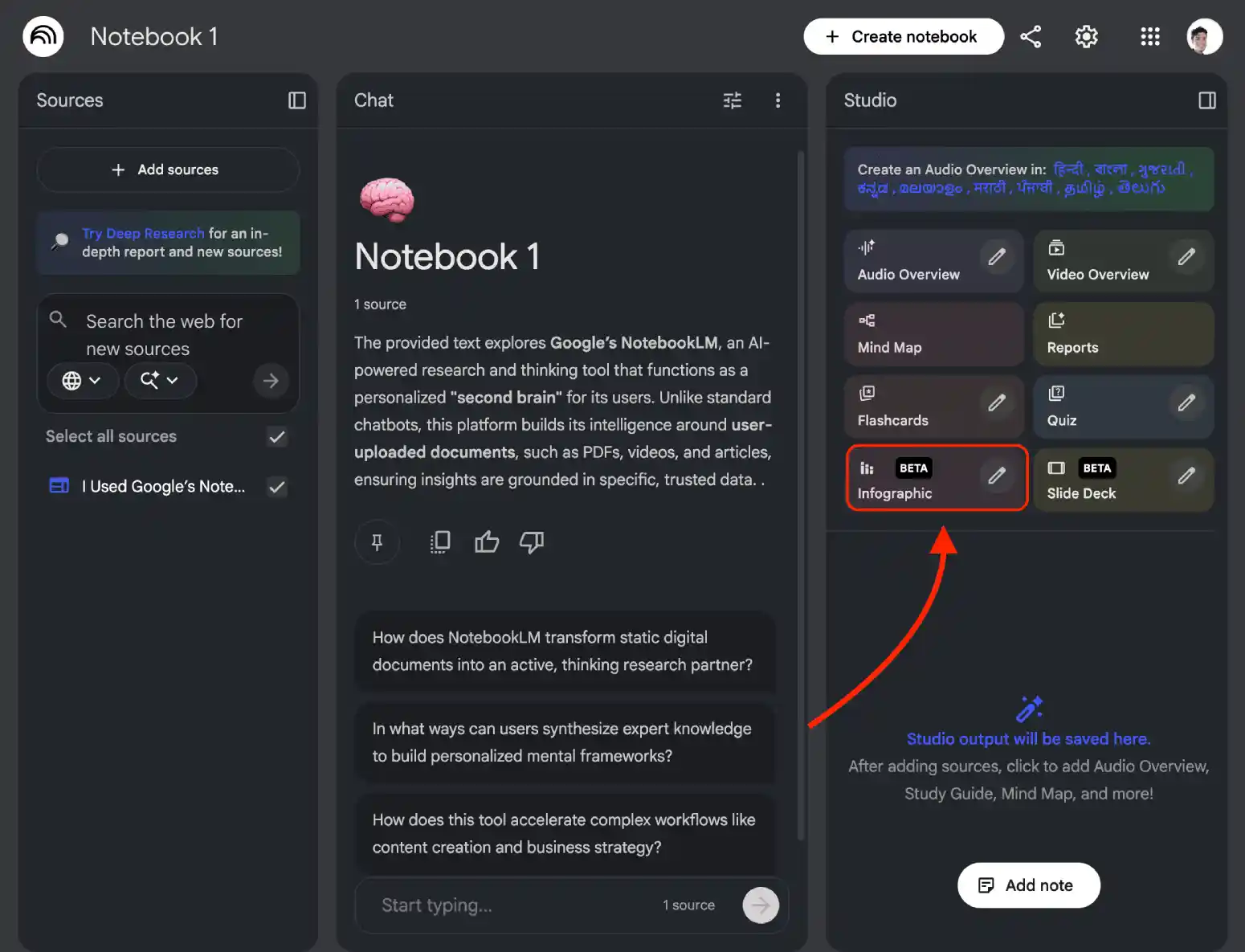Screen dimensions: 1245x952
Task: Click the thumbs up icon on summary
Action: (x=487, y=542)
